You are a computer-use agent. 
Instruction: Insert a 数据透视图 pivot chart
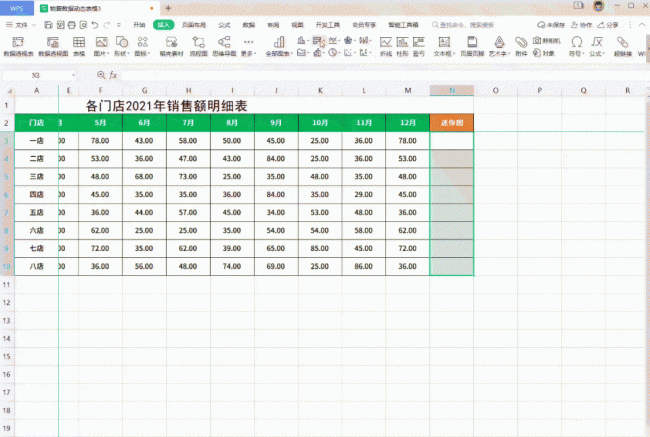click(x=53, y=46)
